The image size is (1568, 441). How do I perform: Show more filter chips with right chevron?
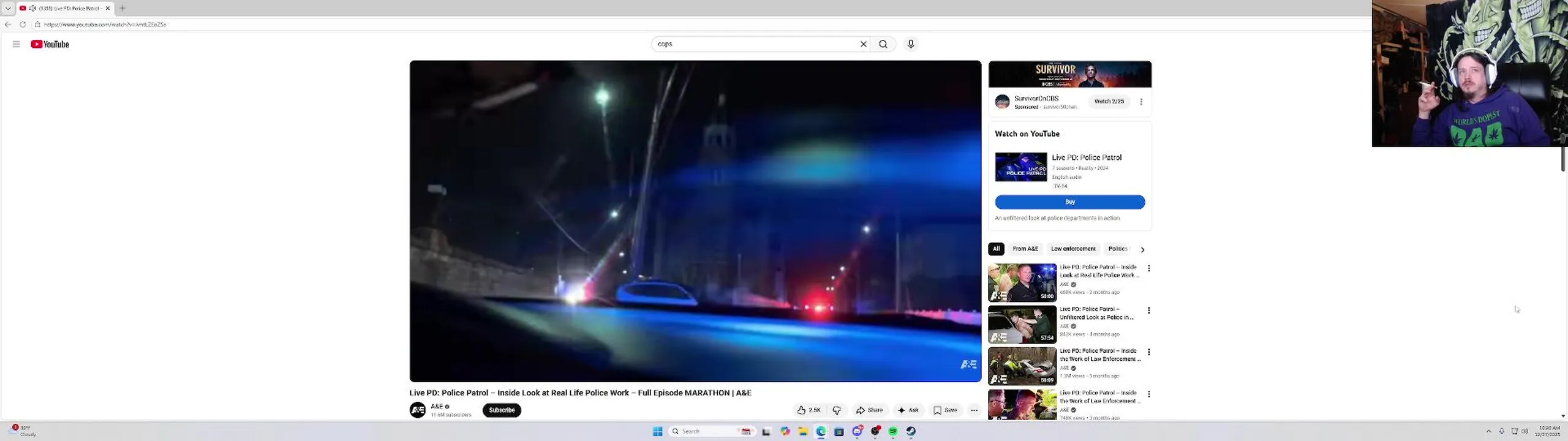(1142, 249)
